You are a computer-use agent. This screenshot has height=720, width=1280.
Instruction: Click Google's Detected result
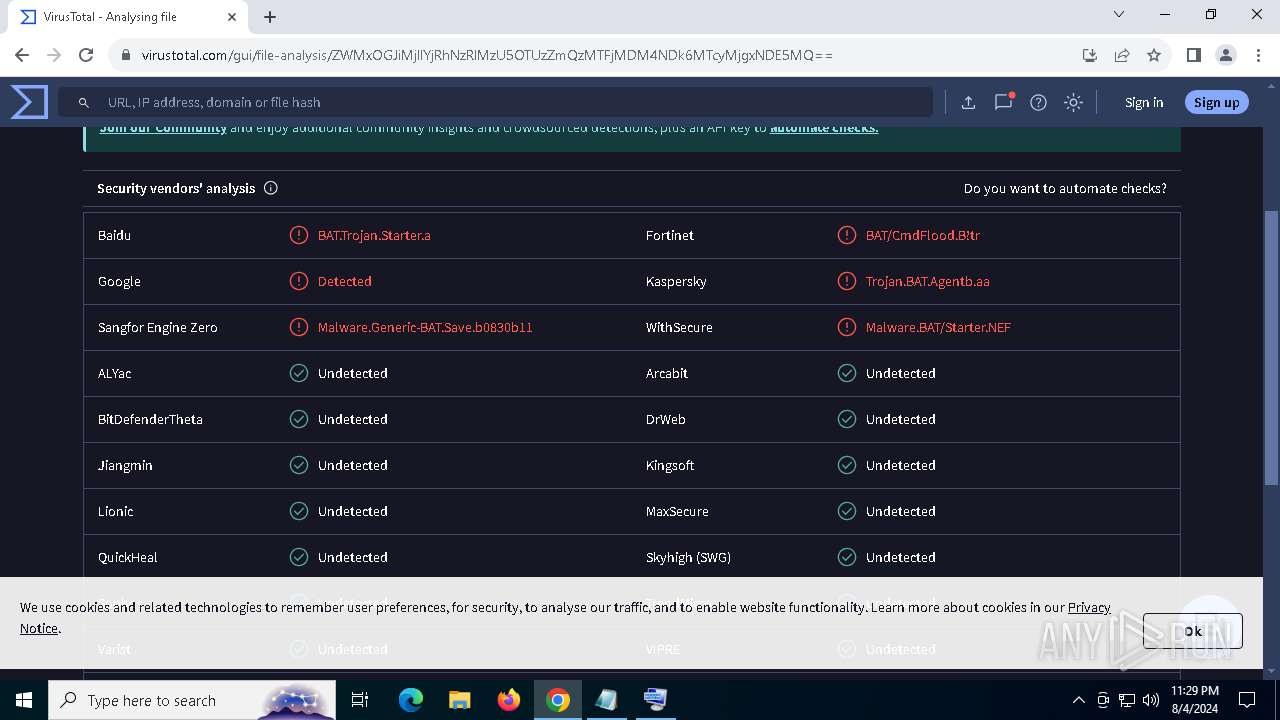(x=345, y=281)
